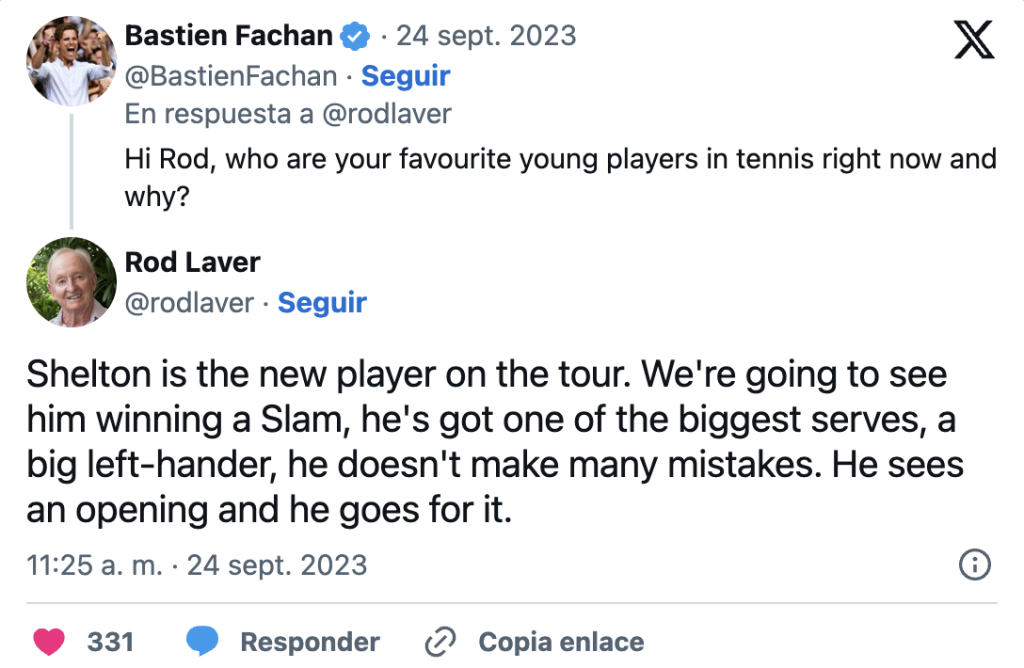Screen dimensions: 1024x668
Task: Open Rod Laver's profile photo
Action: (x=71, y=282)
